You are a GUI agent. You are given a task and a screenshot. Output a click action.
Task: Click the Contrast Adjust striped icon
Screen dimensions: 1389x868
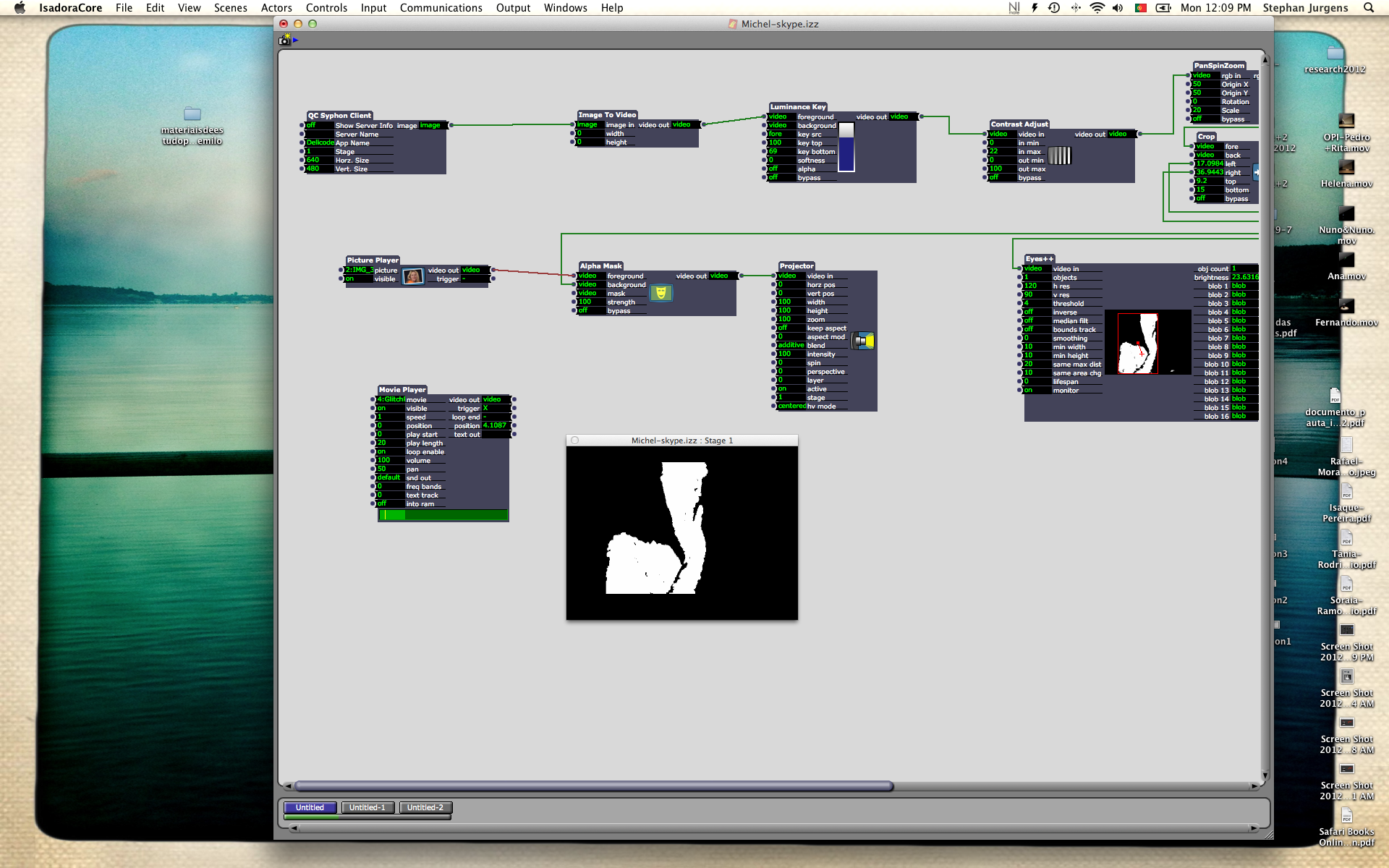pos(1059,156)
